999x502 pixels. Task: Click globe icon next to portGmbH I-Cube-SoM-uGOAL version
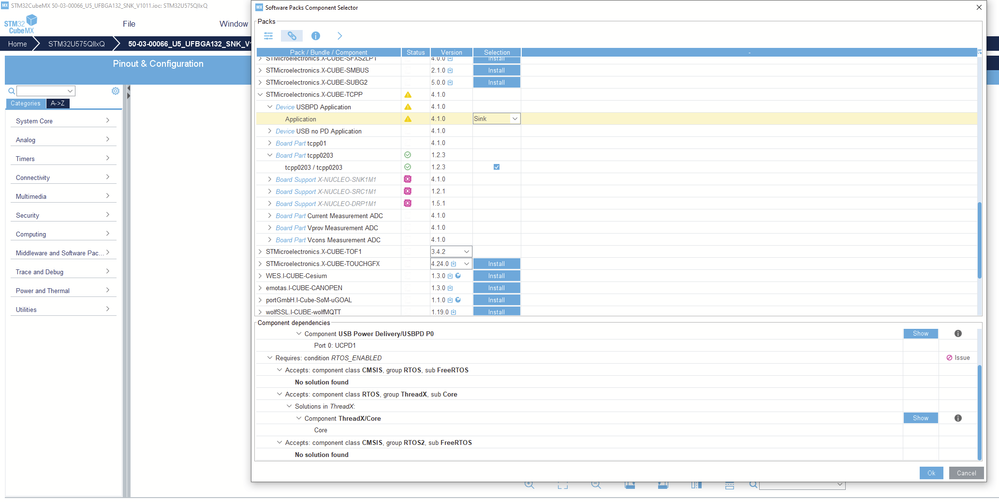point(459,300)
